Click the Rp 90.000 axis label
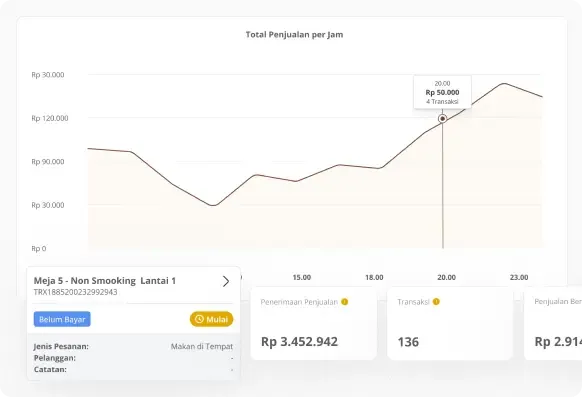582x397 pixels. pos(48,162)
